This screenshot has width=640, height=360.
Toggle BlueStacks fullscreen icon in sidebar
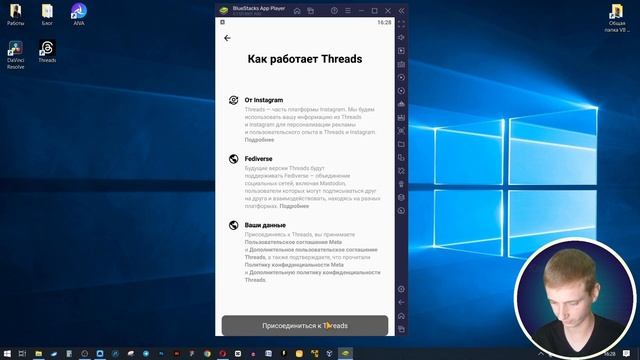click(401, 24)
